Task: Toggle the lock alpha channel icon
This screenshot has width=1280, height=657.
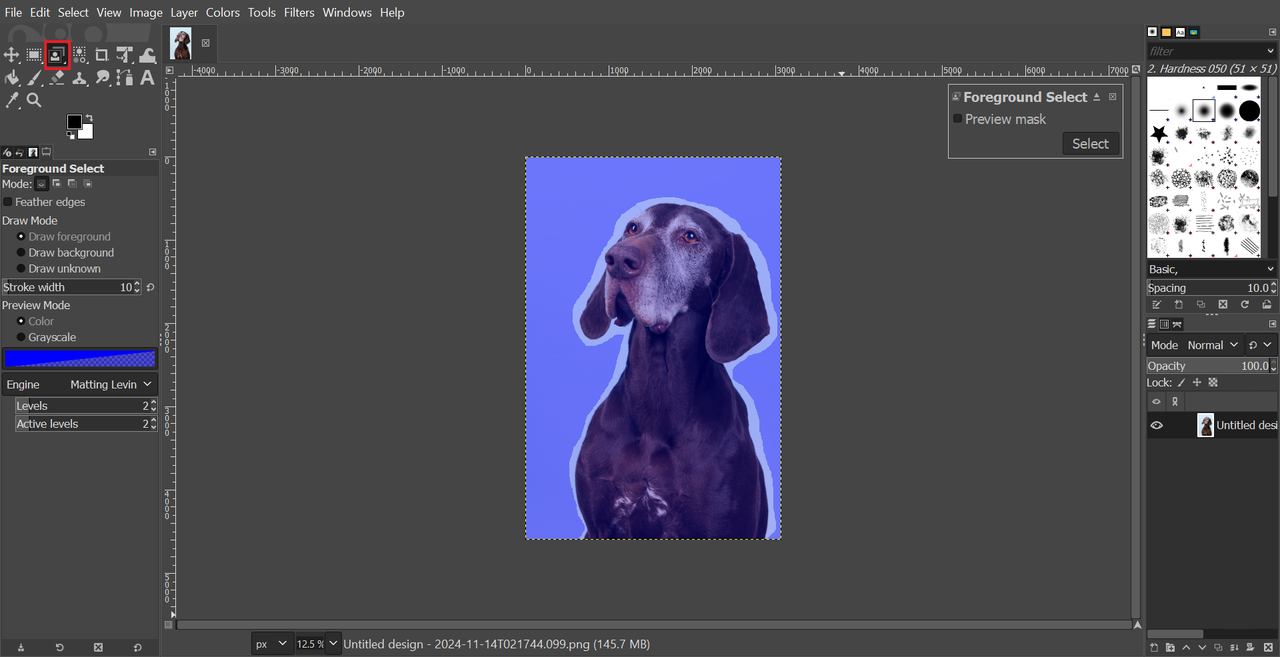Action: pyautogui.click(x=1213, y=383)
